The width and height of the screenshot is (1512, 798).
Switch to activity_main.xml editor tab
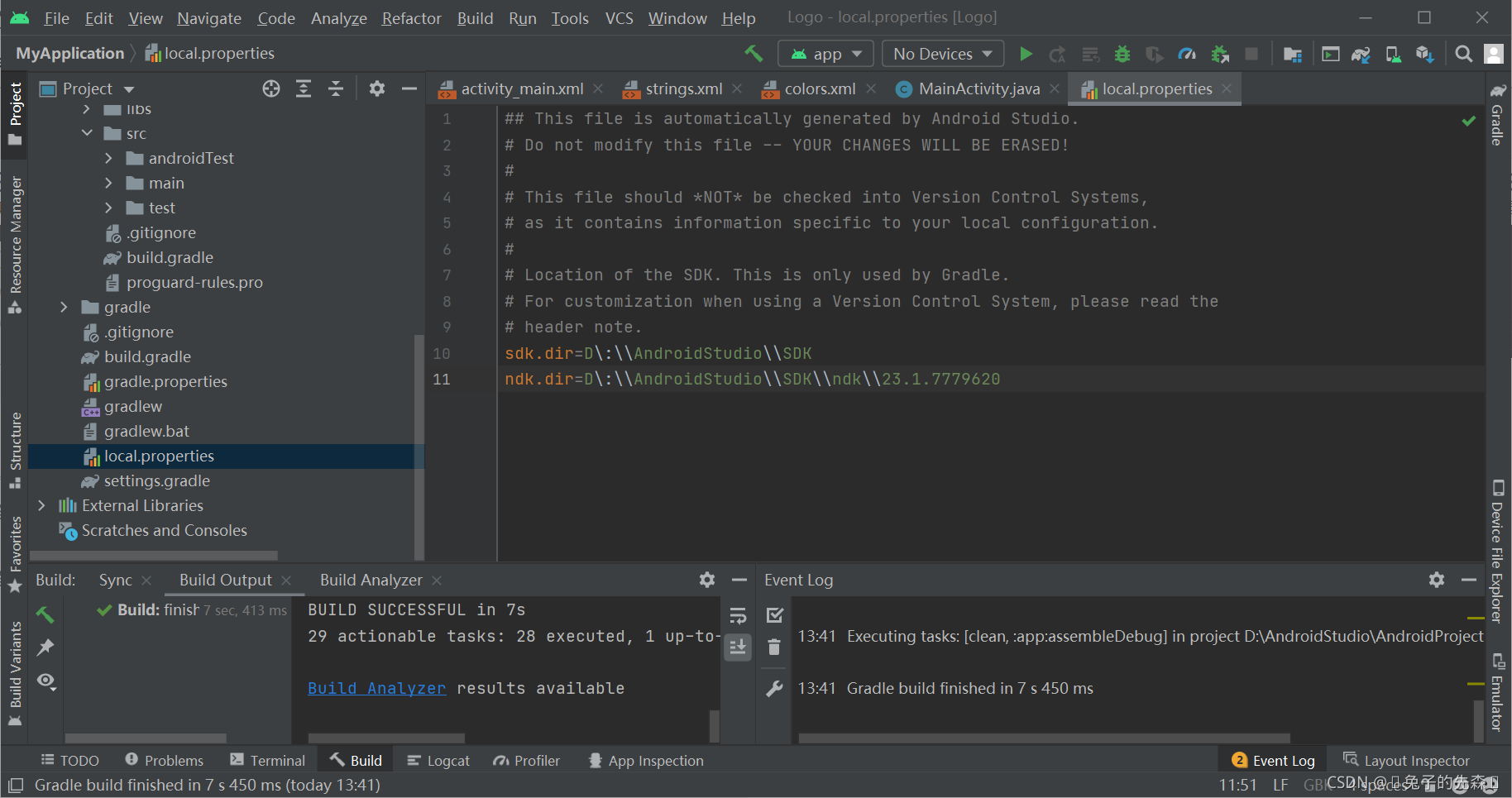click(x=521, y=88)
